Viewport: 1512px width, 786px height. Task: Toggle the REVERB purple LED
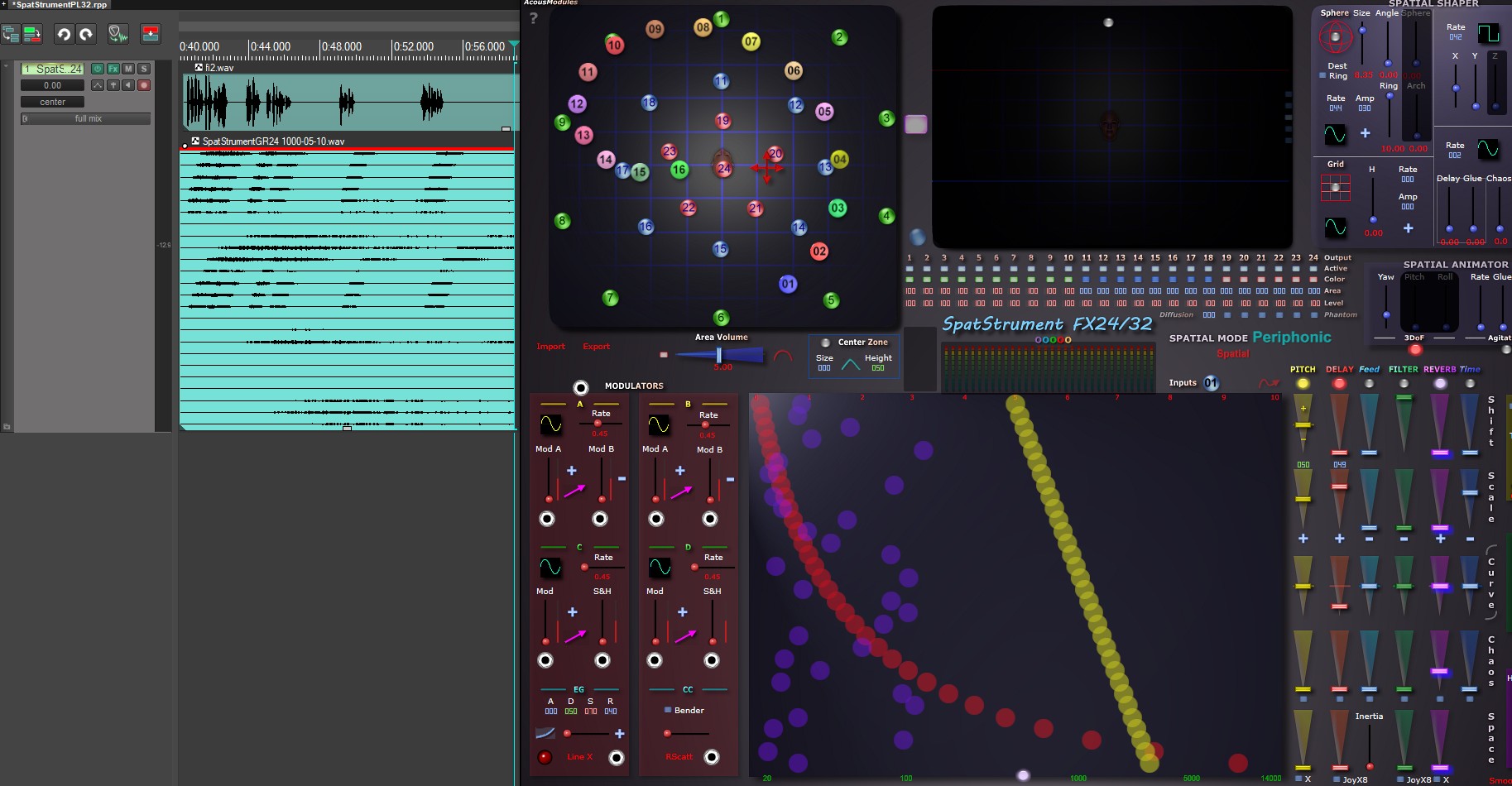coord(1440,384)
